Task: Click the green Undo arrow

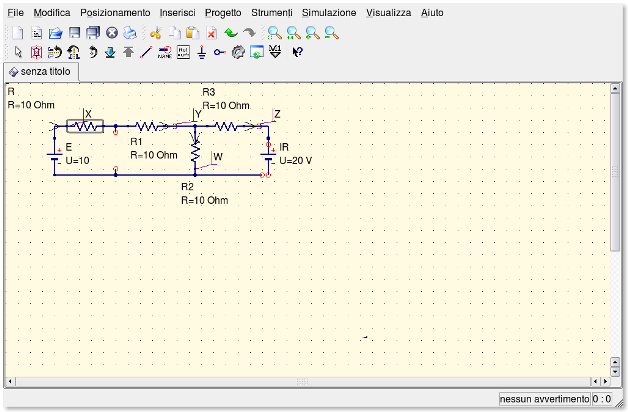Action: pyautogui.click(x=231, y=33)
